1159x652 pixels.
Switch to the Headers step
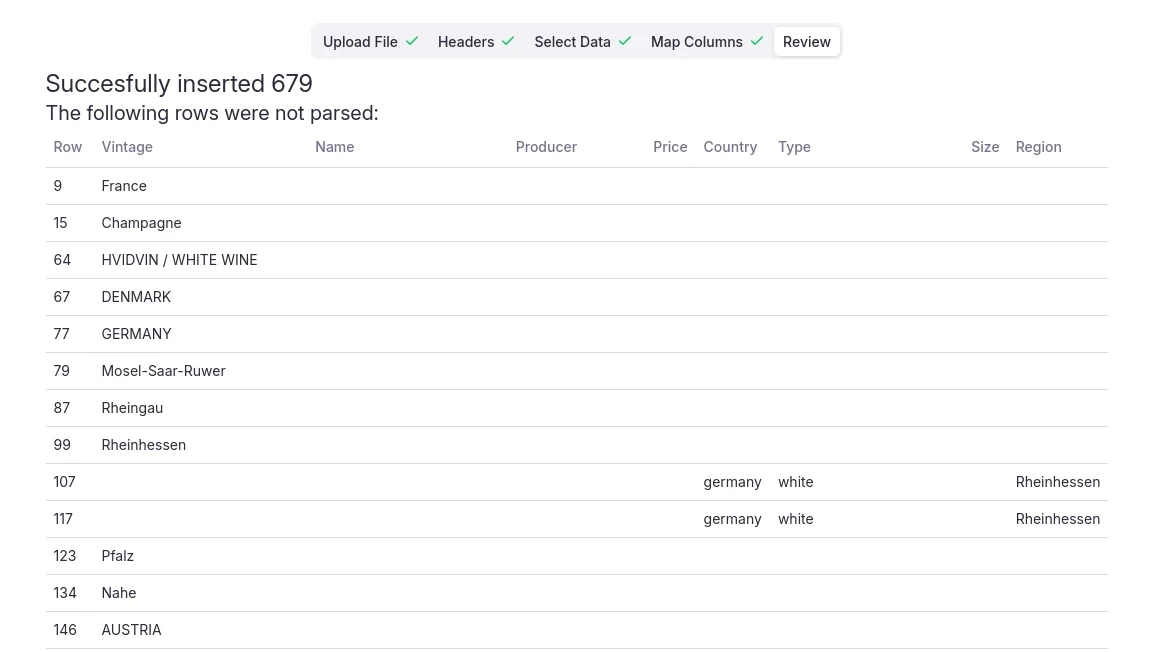(x=466, y=41)
